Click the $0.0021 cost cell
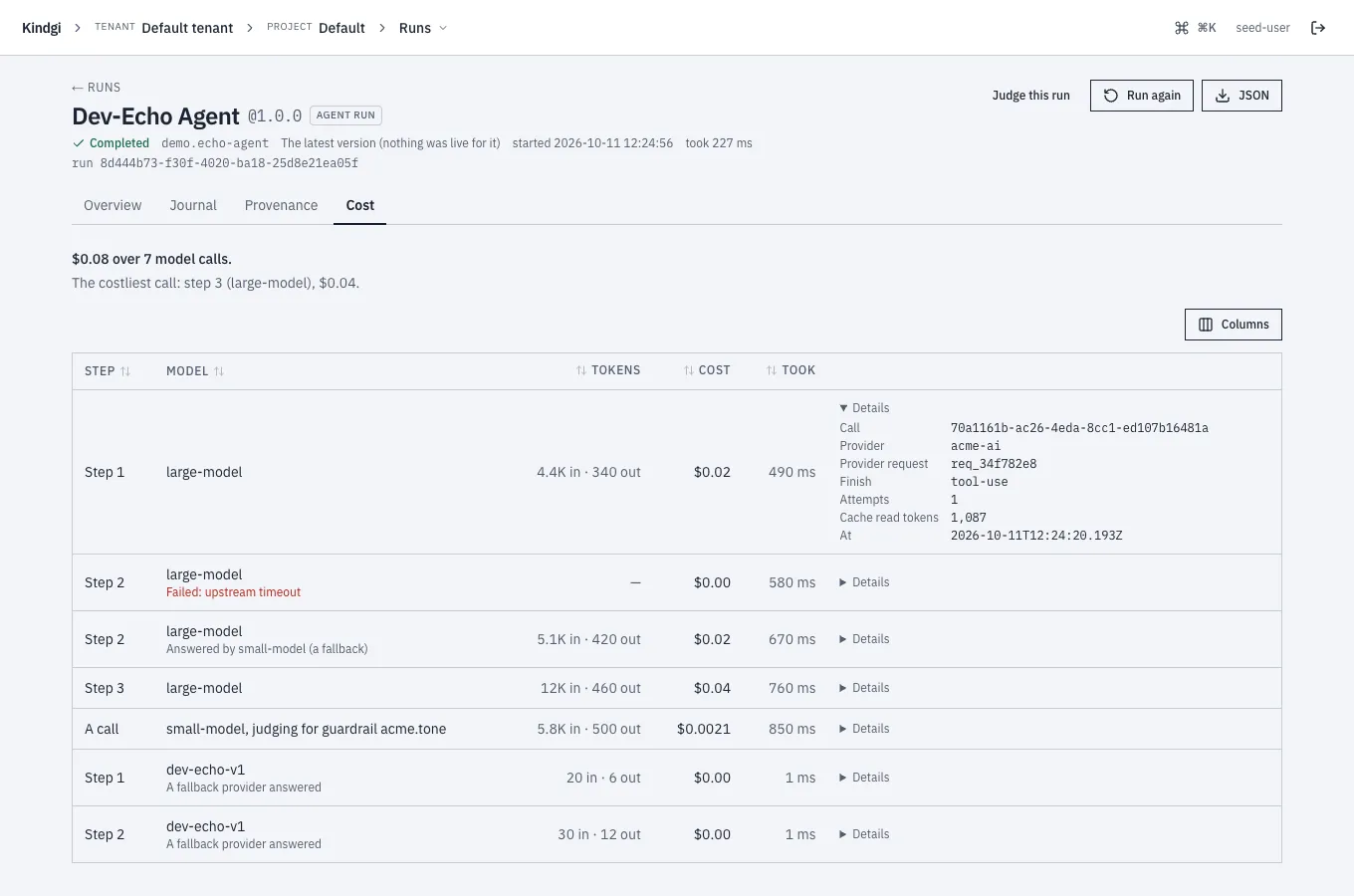 coord(704,729)
